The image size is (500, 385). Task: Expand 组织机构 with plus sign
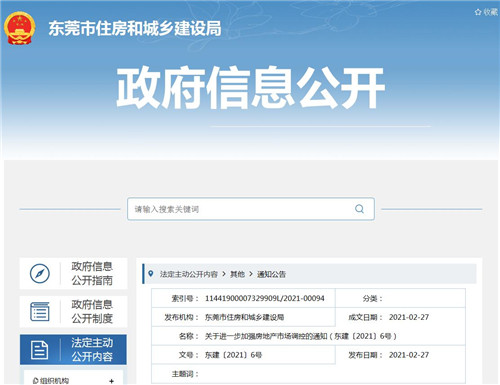pyautogui.click(x=111, y=381)
